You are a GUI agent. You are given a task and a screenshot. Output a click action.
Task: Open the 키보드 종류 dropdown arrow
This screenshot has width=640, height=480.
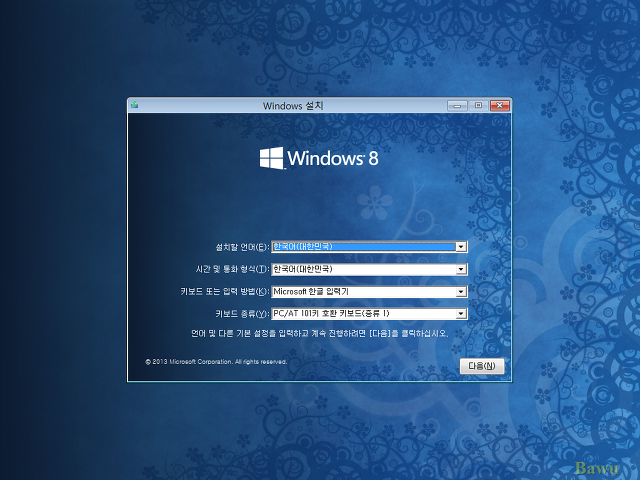pyautogui.click(x=461, y=313)
